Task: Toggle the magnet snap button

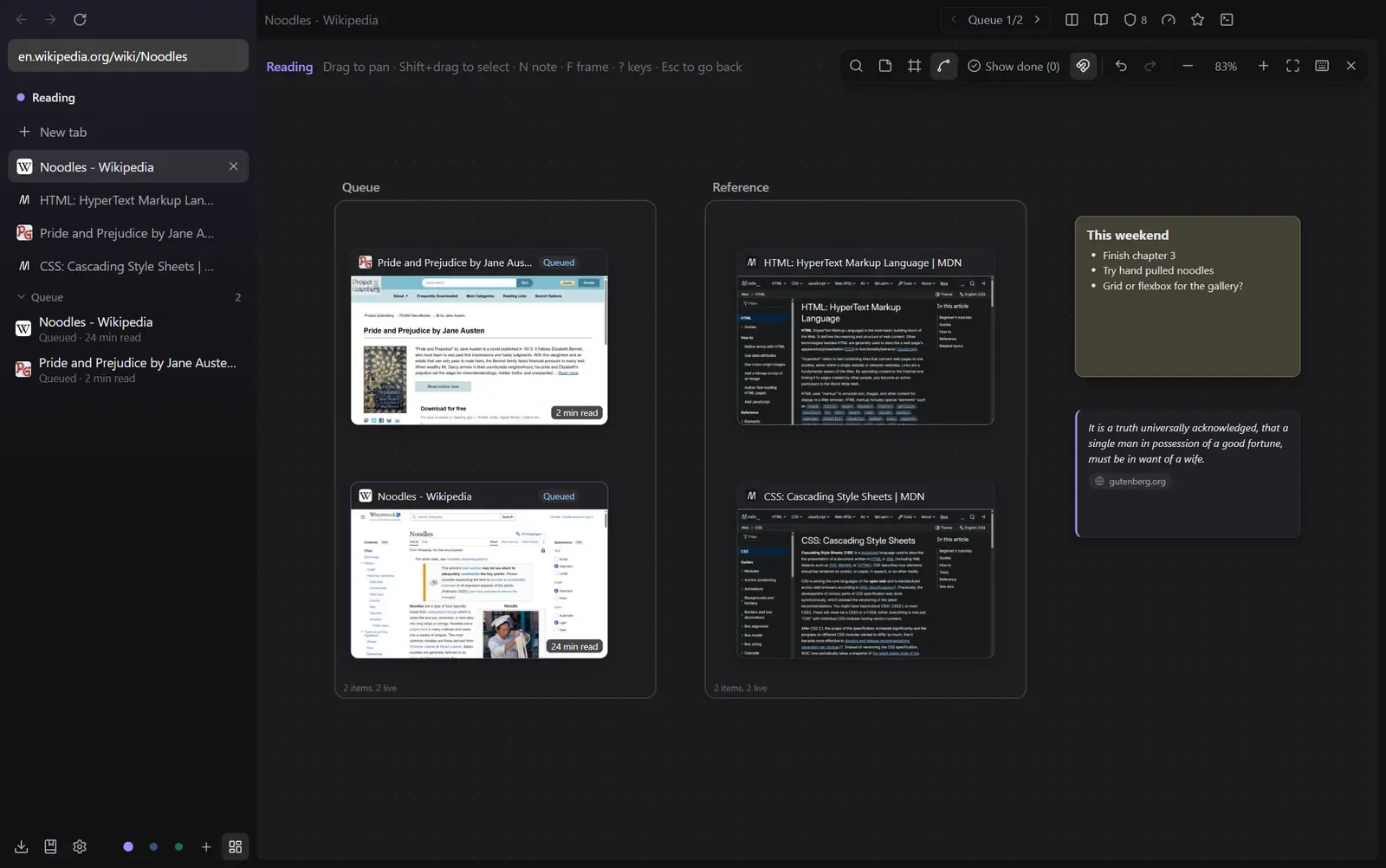Action: 1083,66
